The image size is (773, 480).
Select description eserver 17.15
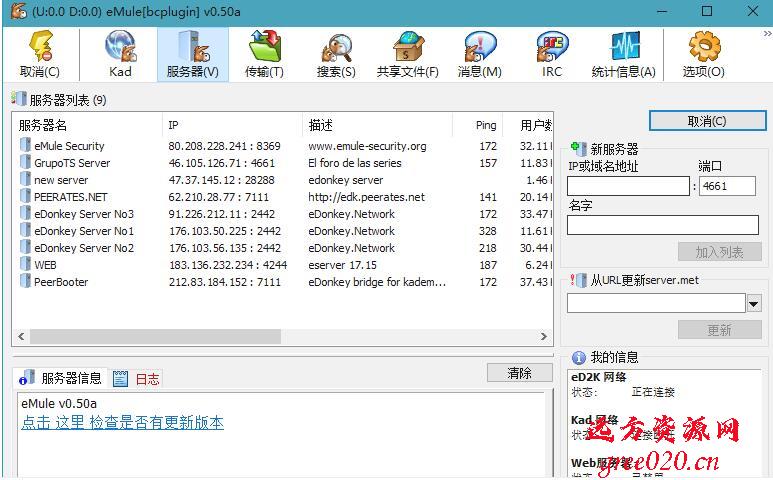tap(342, 265)
